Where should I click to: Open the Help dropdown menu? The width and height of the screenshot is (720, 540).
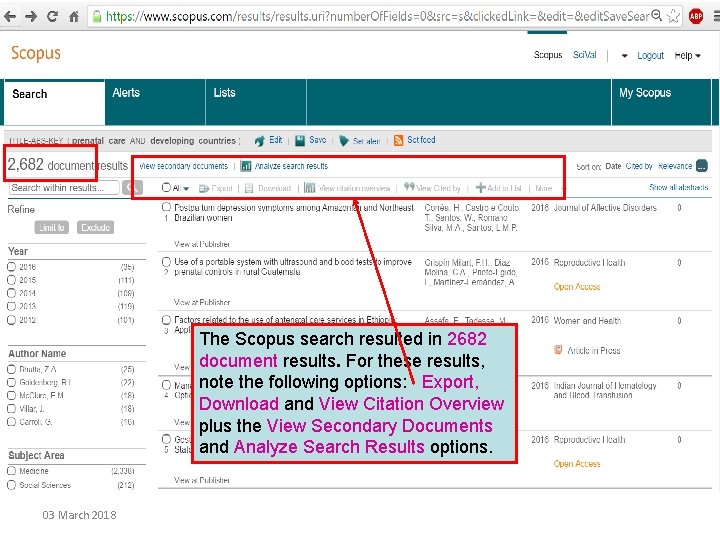[687, 56]
